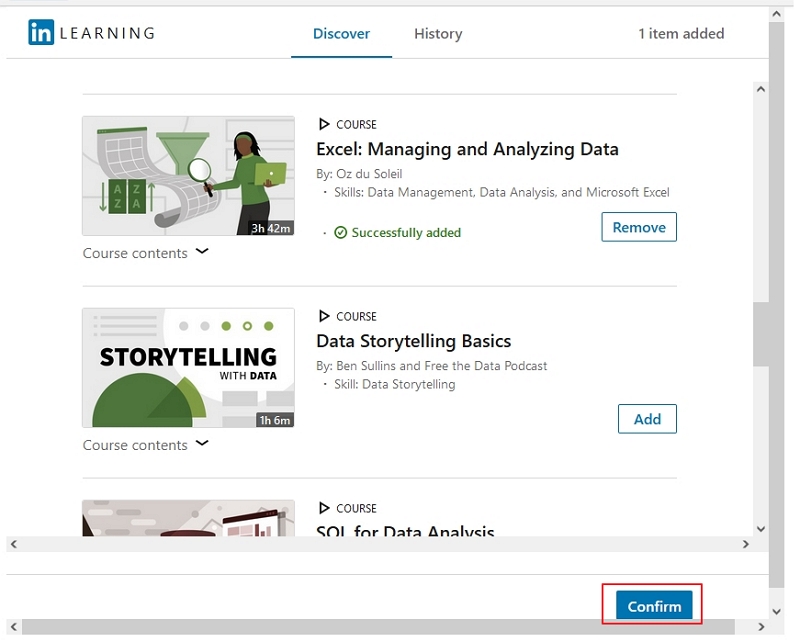
Task: Click the inner course list scroll-up arrow
Action: click(761, 89)
